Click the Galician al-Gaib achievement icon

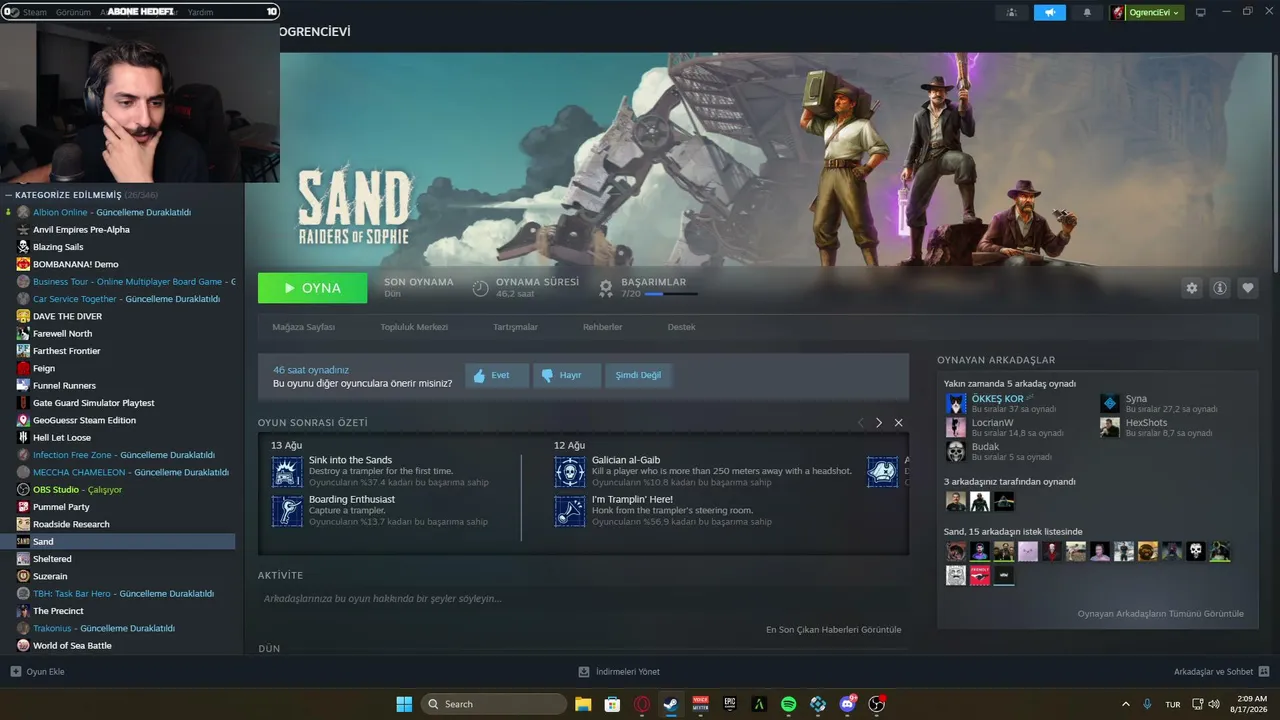coord(570,472)
